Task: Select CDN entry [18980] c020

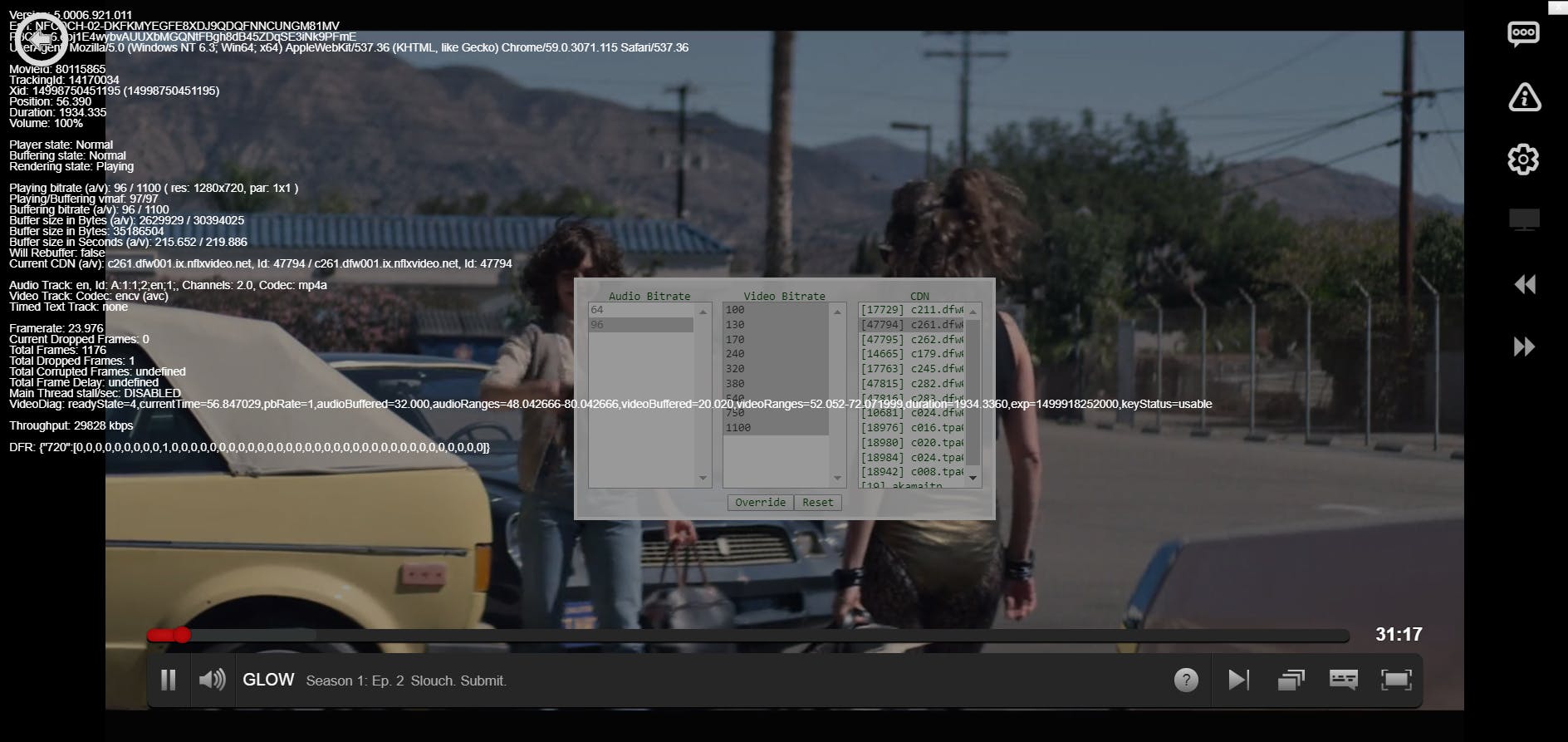Action: point(911,443)
